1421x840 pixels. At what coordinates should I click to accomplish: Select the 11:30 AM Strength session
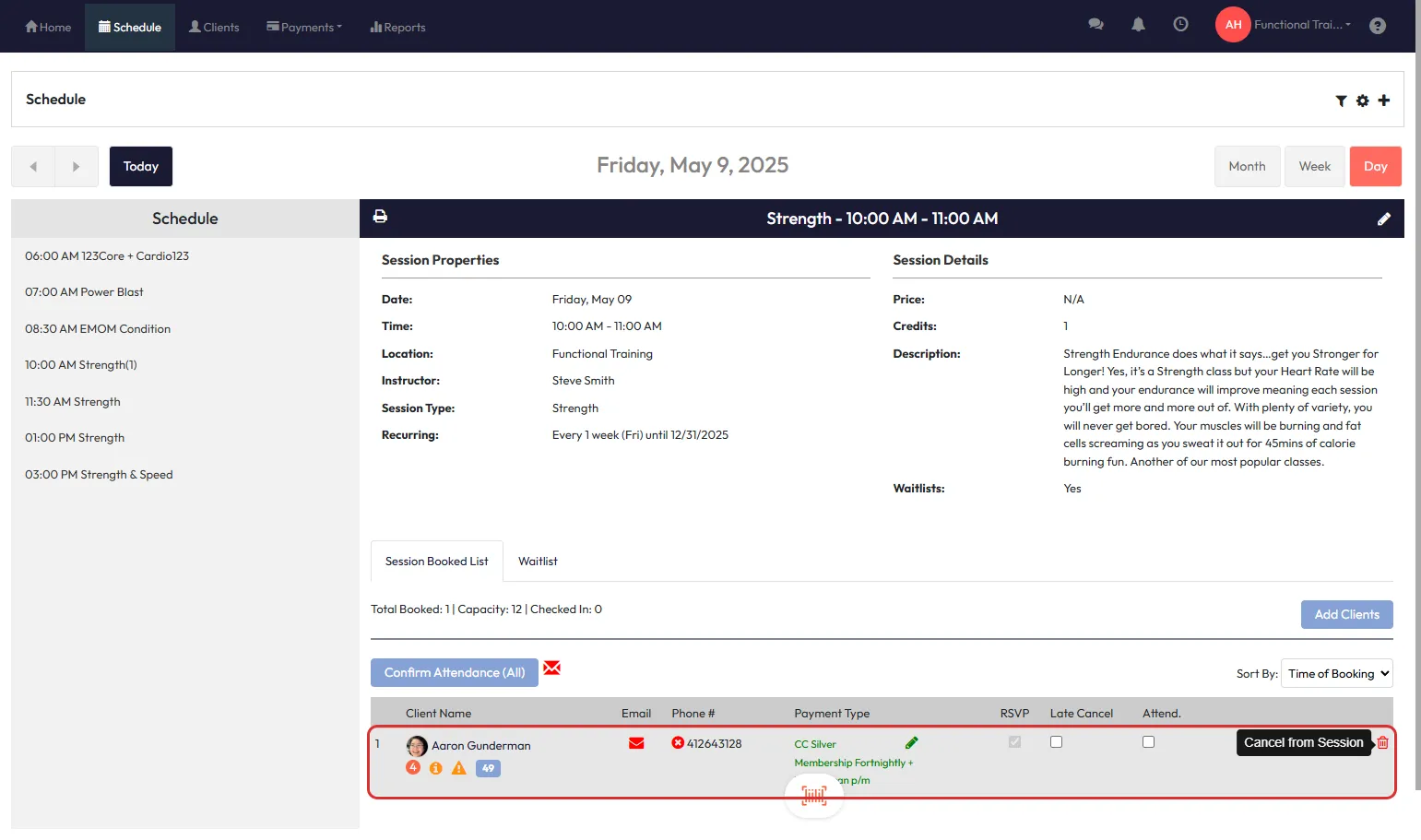(73, 402)
